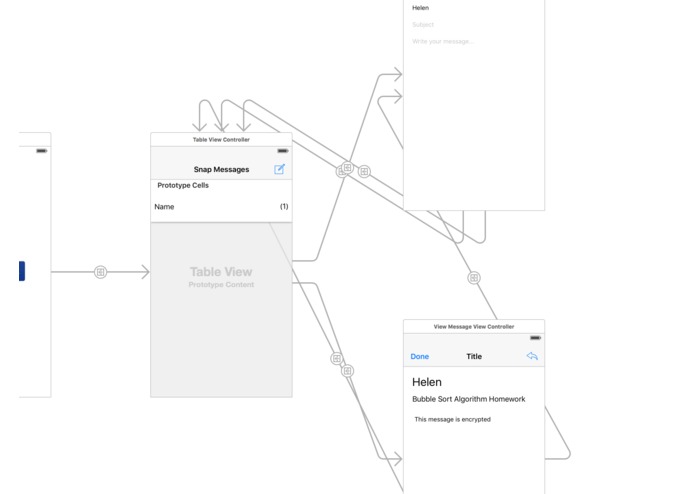This screenshot has height=494, width=695.
Task: Click the Done button in View Message scene
Action: [x=419, y=356]
